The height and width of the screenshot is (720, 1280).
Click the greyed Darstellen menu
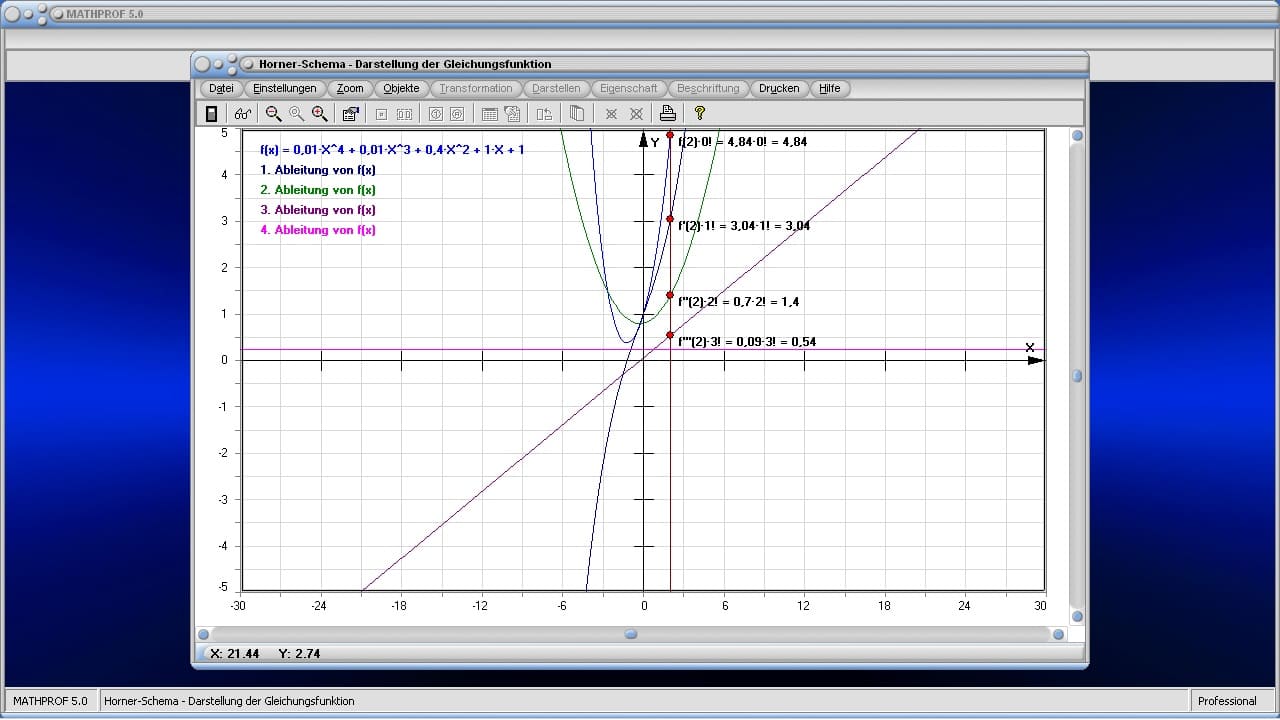(x=556, y=88)
